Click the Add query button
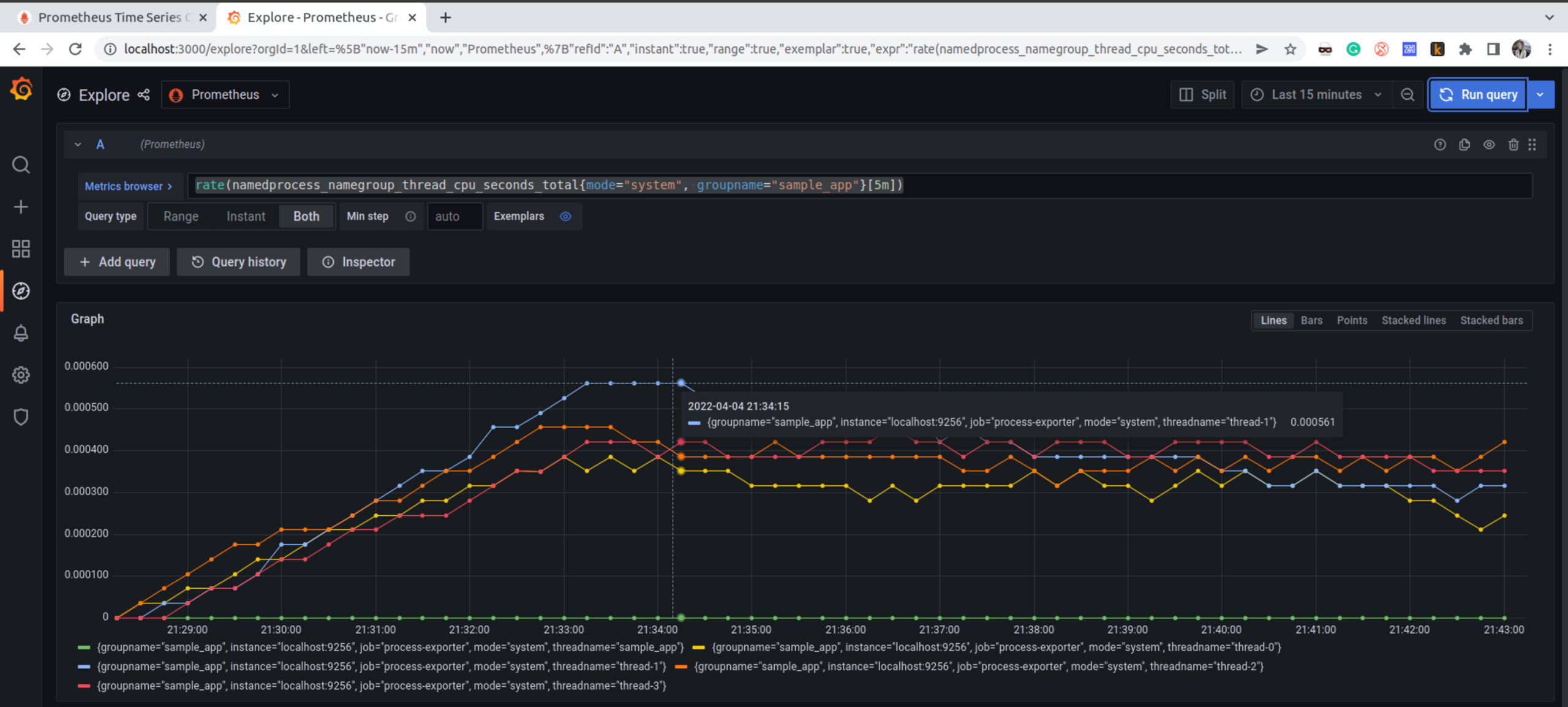This screenshot has height=707, width=1568. (117, 262)
